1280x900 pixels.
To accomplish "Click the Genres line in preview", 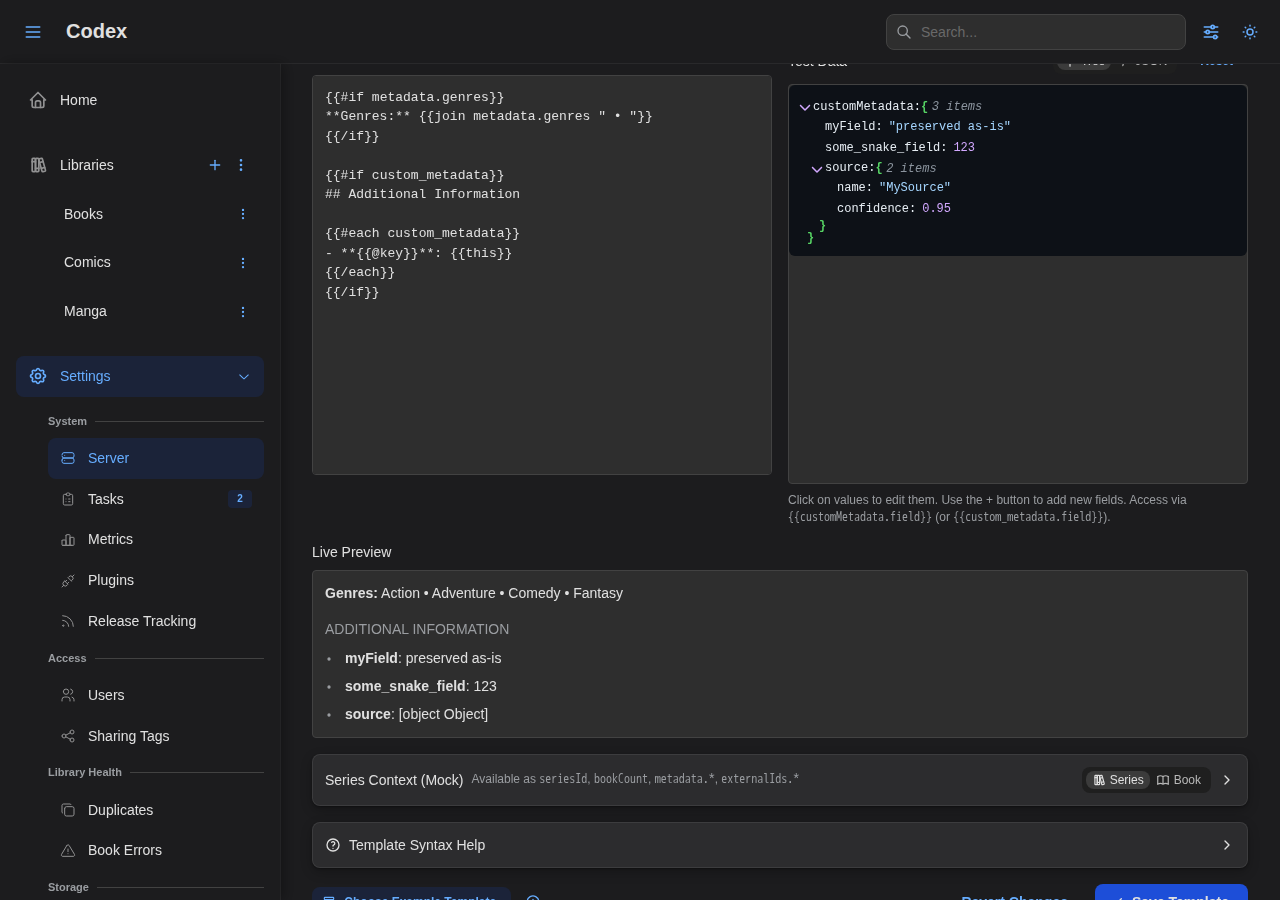I will 474,593.
